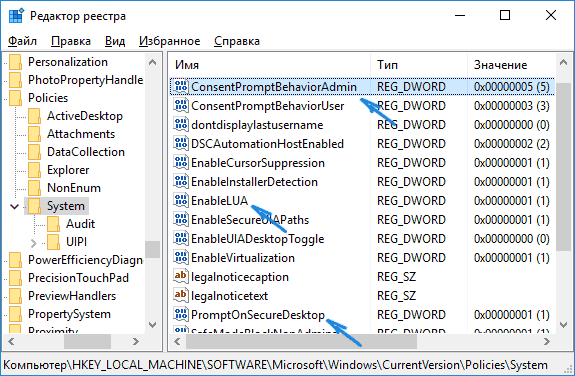575x376 pixels.
Task: Click tree pane scroll right arrow
Action: pyautogui.click(x=136, y=342)
